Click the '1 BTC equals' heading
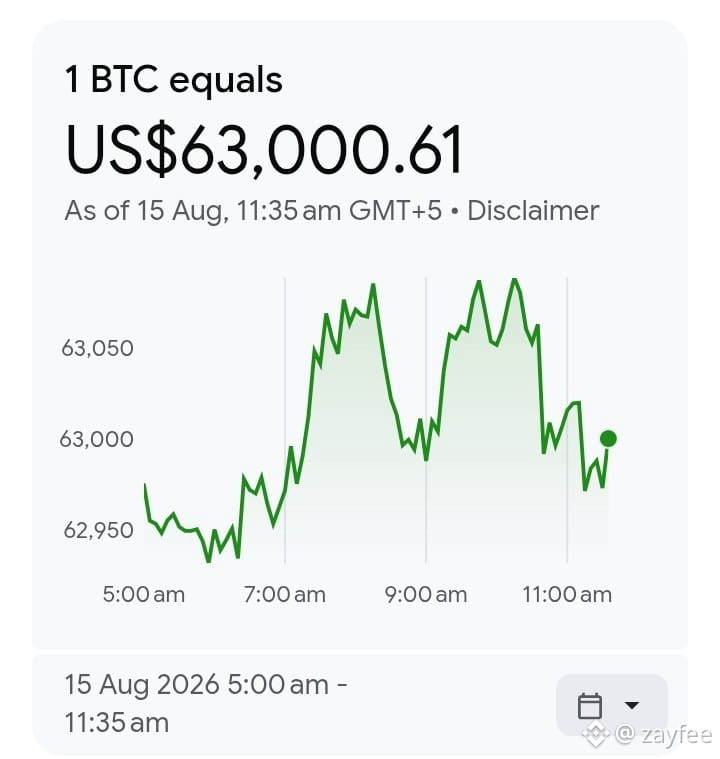Image resolution: width=720 pixels, height=759 pixels. 174,80
